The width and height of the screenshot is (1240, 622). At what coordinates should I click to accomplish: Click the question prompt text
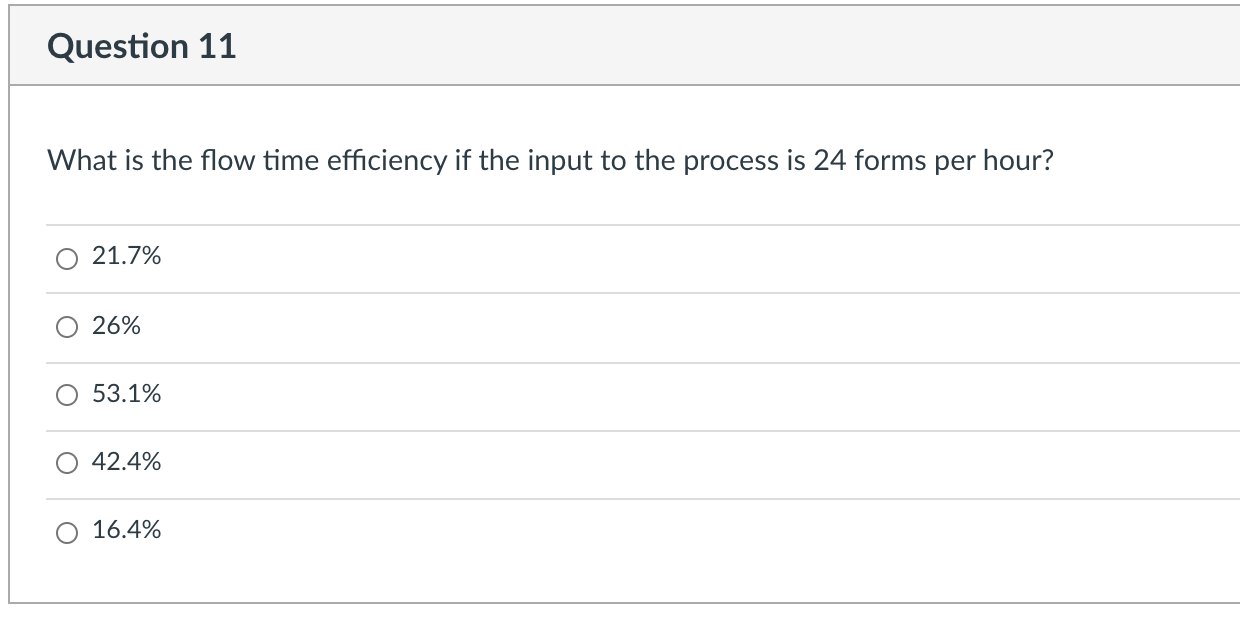click(x=550, y=159)
